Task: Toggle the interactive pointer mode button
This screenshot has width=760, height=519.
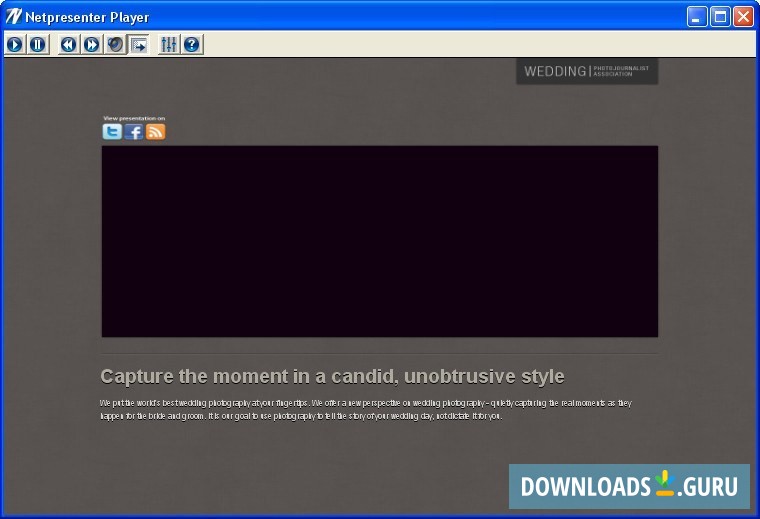Action: tap(139, 45)
